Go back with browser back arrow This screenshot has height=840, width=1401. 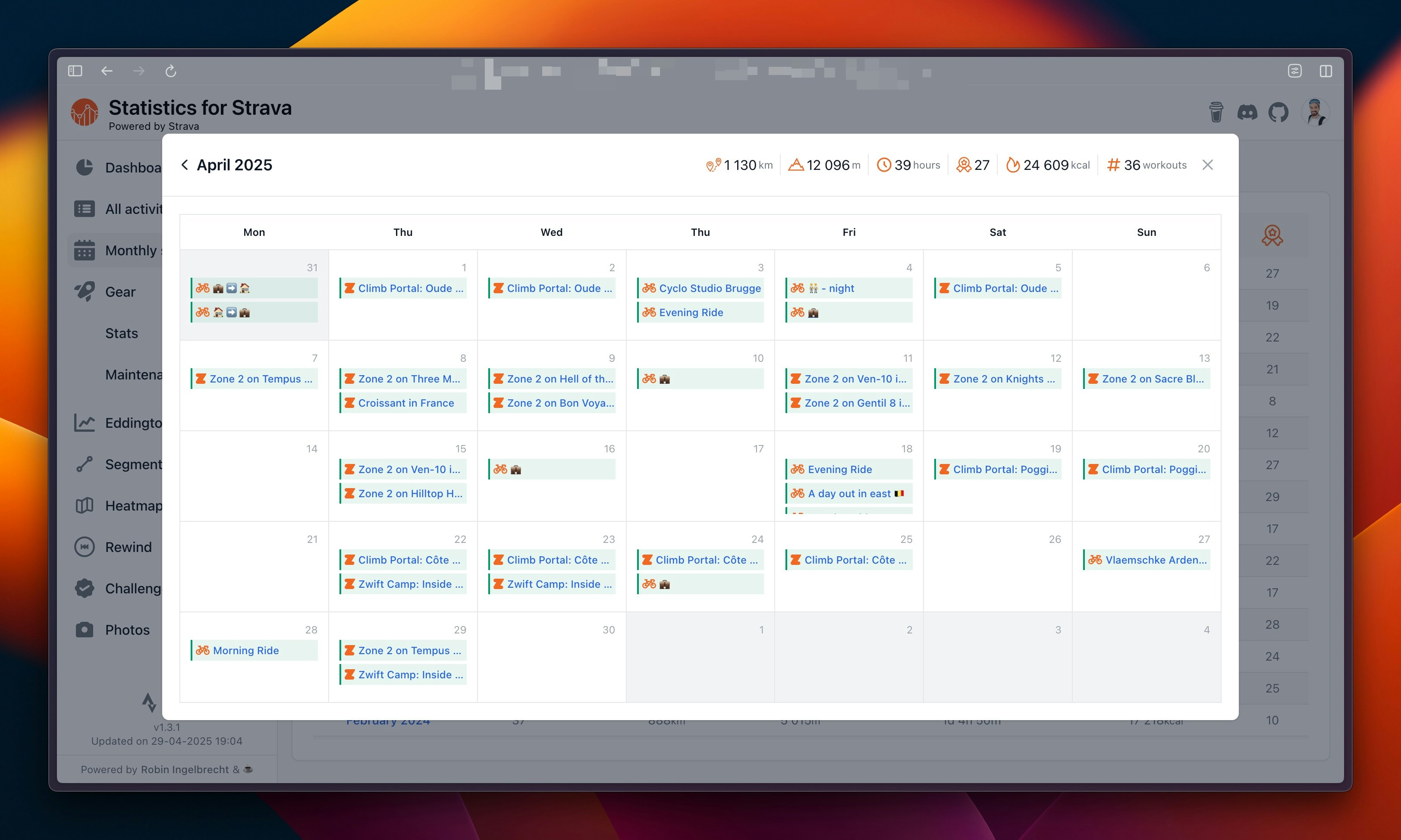[107, 71]
